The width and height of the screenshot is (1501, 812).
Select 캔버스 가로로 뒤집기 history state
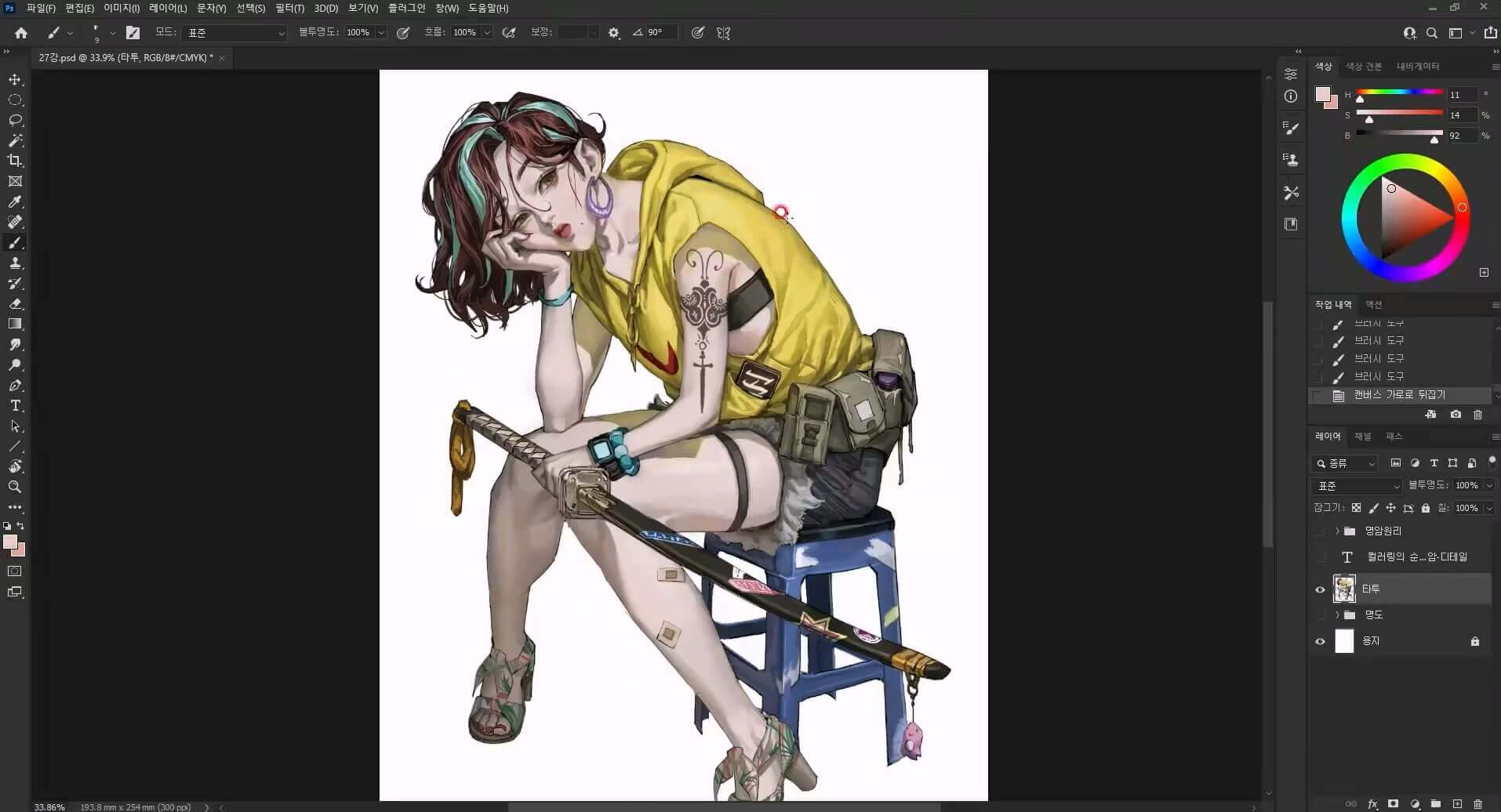[1400, 395]
